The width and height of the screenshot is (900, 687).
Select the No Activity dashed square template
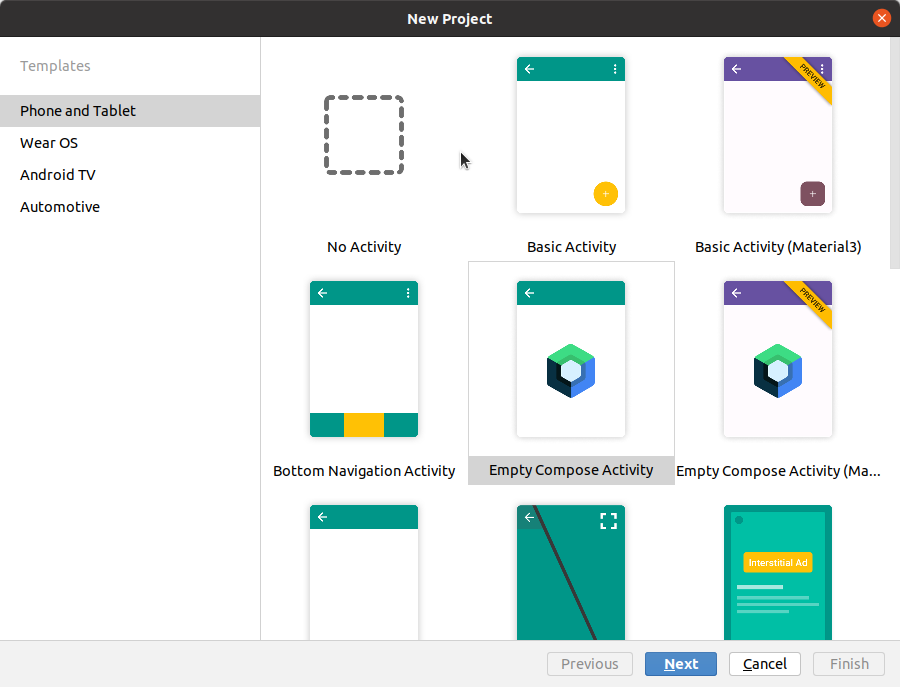364,135
